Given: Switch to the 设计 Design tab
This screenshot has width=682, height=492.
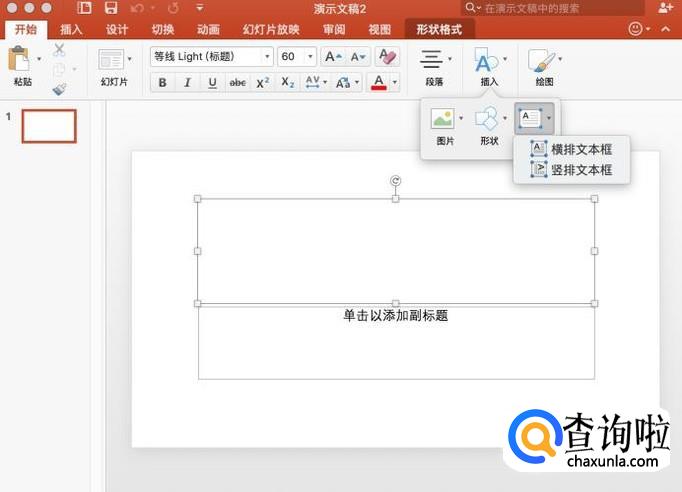Looking at the screenshot, I should pos(117,30).
